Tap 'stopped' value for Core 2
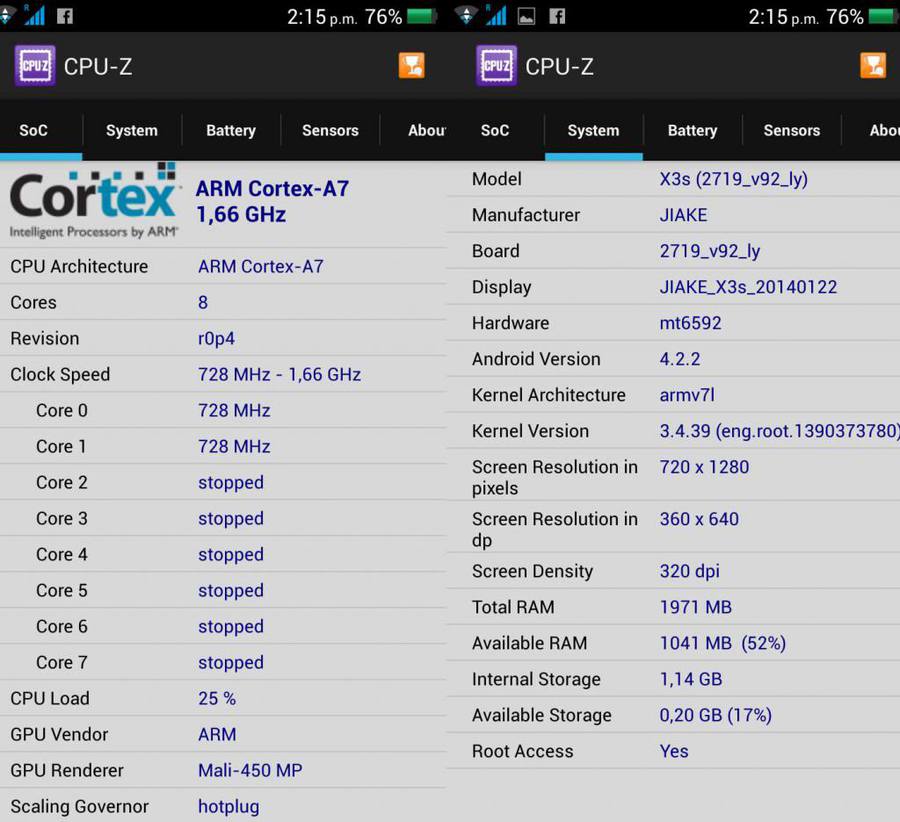 click(231, 483)
